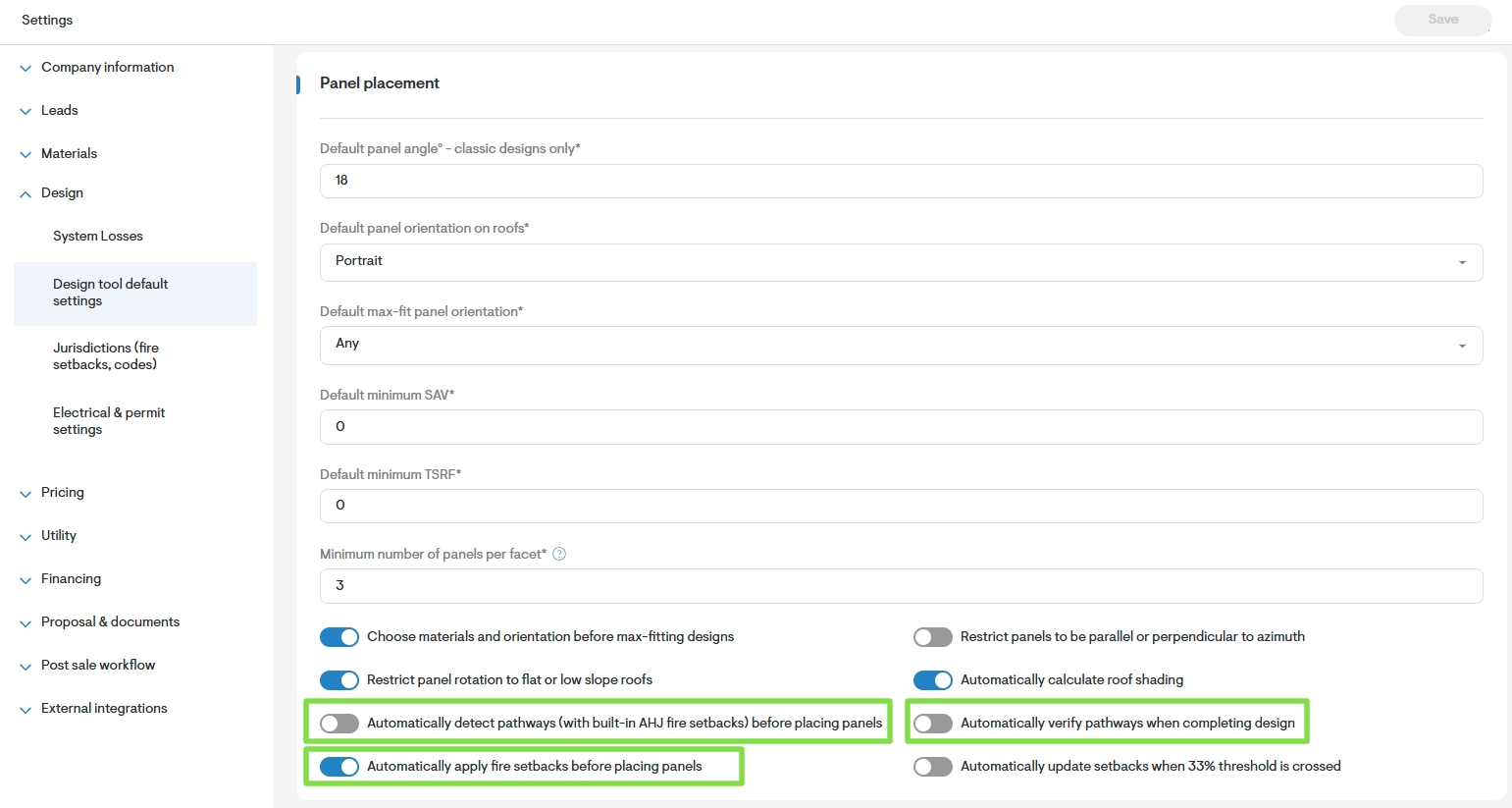Enable Automatically detect pathways before placing panels

pyautogui.click(x=339, y=724)
